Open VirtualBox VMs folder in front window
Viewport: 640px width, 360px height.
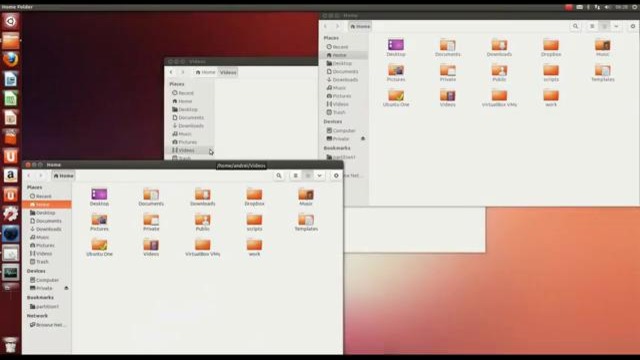(202, 247)
